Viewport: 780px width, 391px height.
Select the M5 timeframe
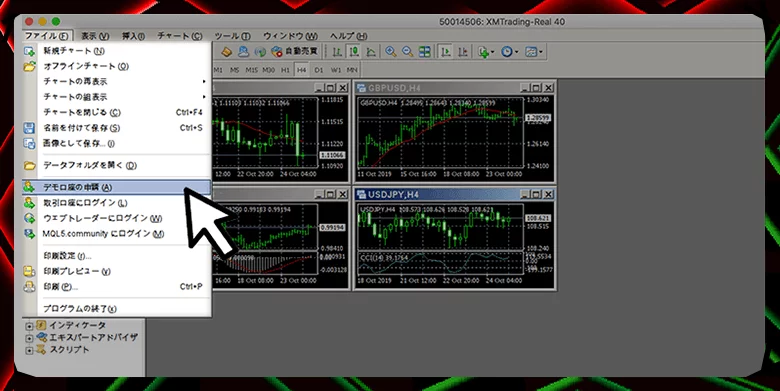(234, 70)
